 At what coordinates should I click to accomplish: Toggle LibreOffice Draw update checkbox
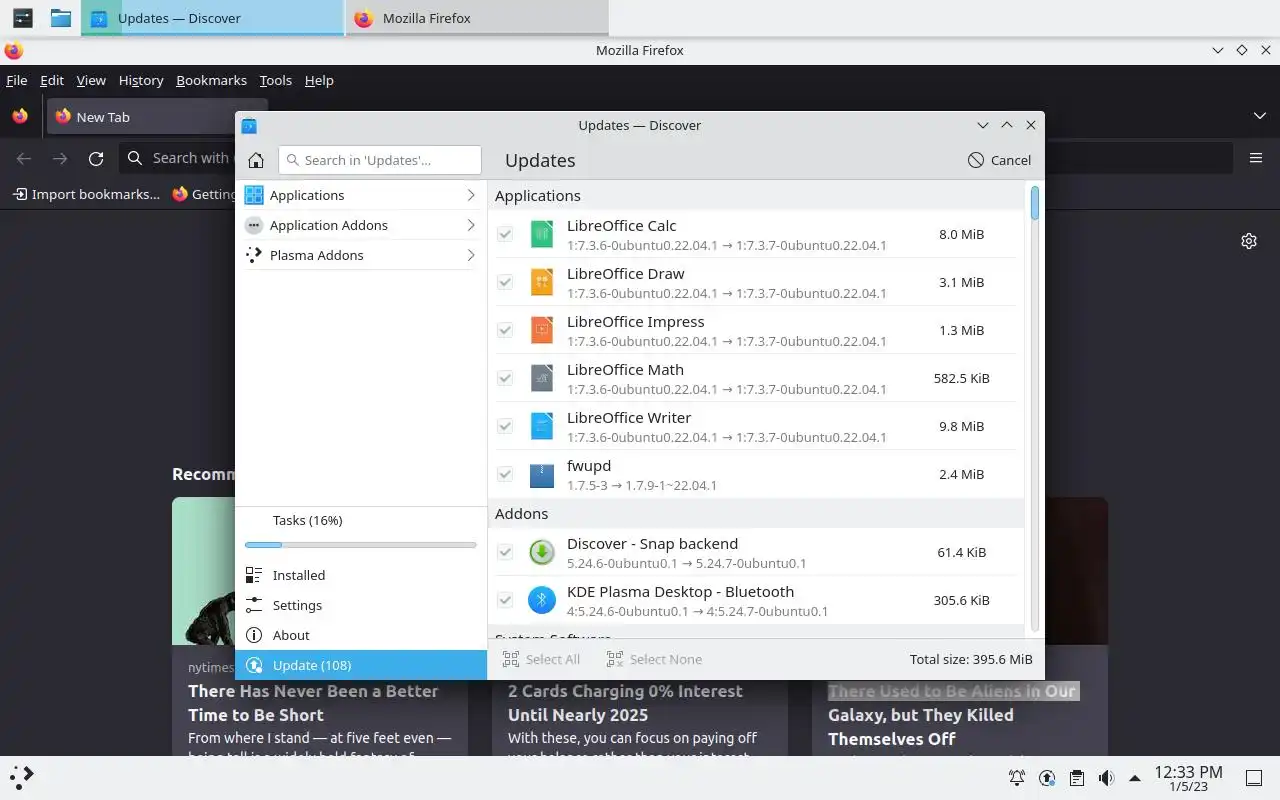(505, 282)
